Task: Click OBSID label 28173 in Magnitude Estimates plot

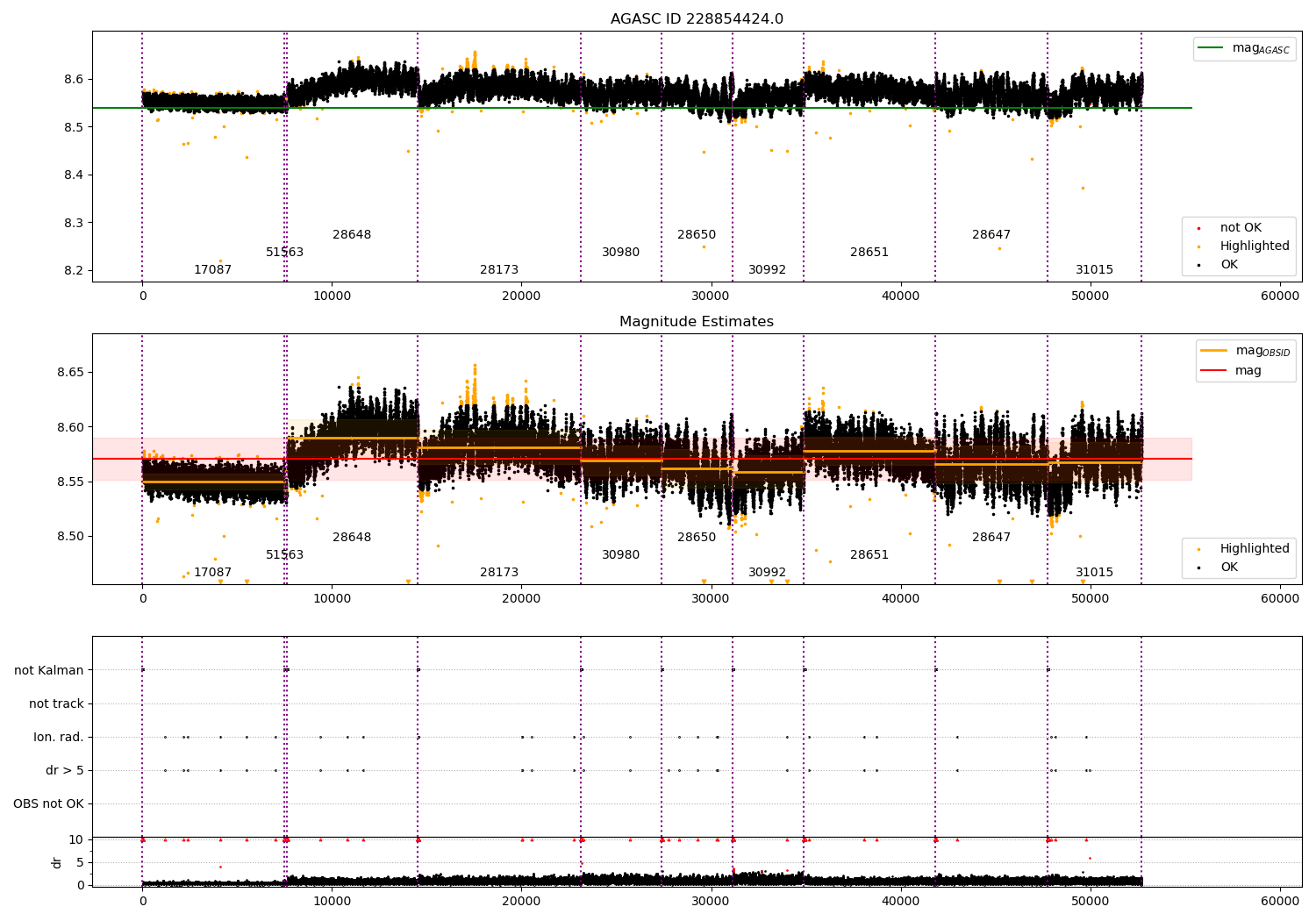Action: point(499,573)
